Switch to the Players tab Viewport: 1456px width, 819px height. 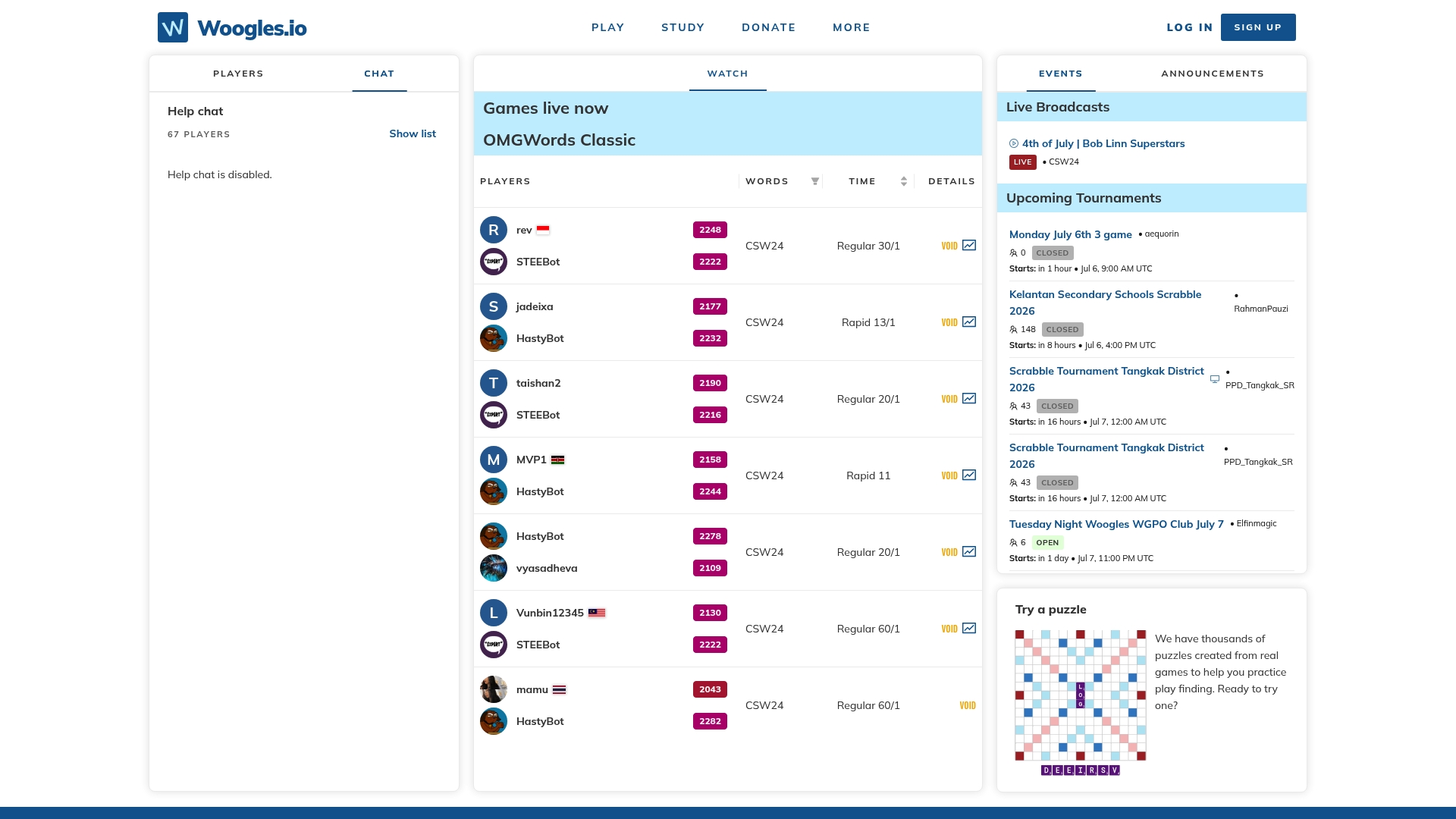pyautogui.click(x=238, y=74)
